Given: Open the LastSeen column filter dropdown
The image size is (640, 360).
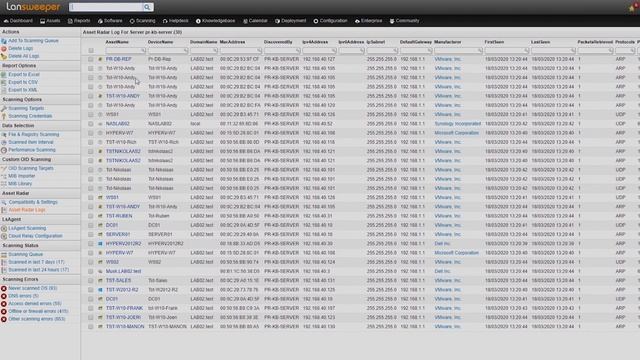Looking at the screenshot, I should coord(573,51).
